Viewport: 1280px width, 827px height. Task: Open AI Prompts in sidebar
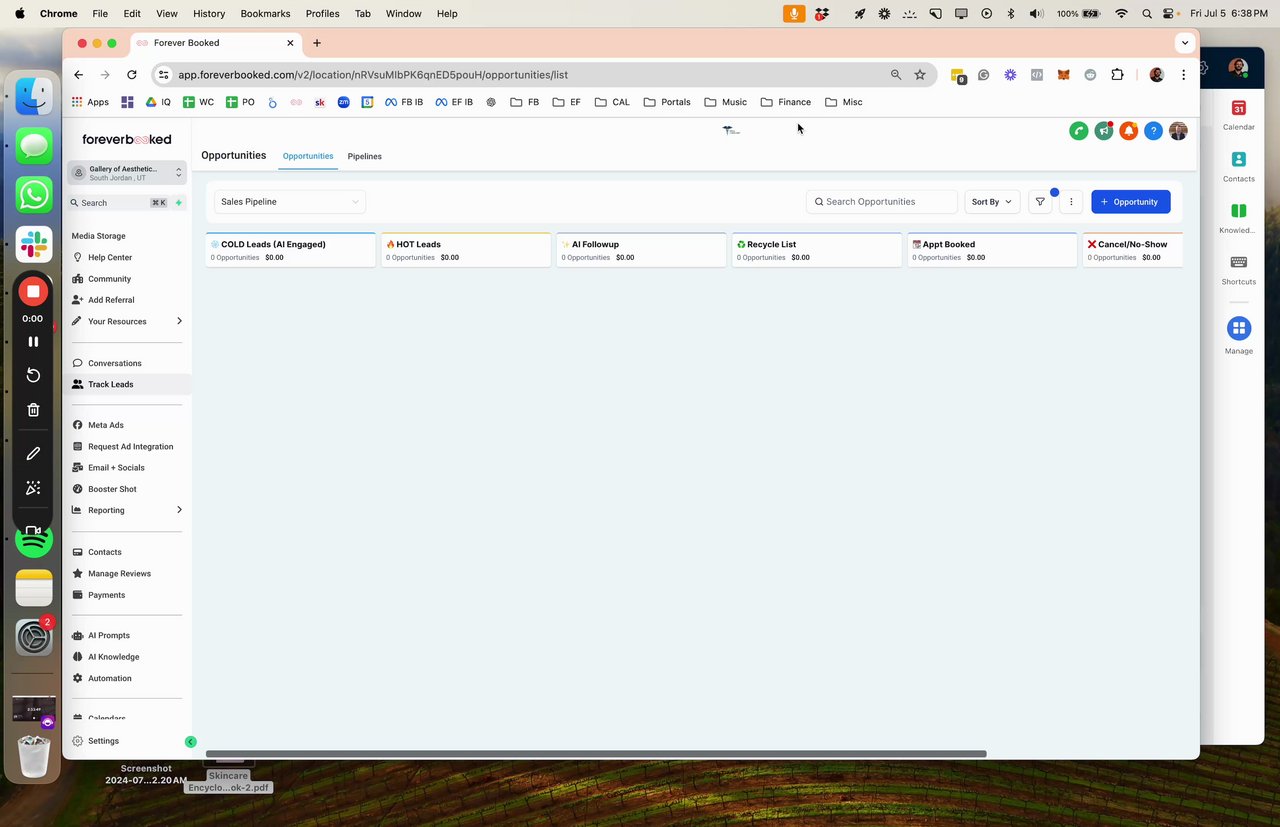point(108,636)
